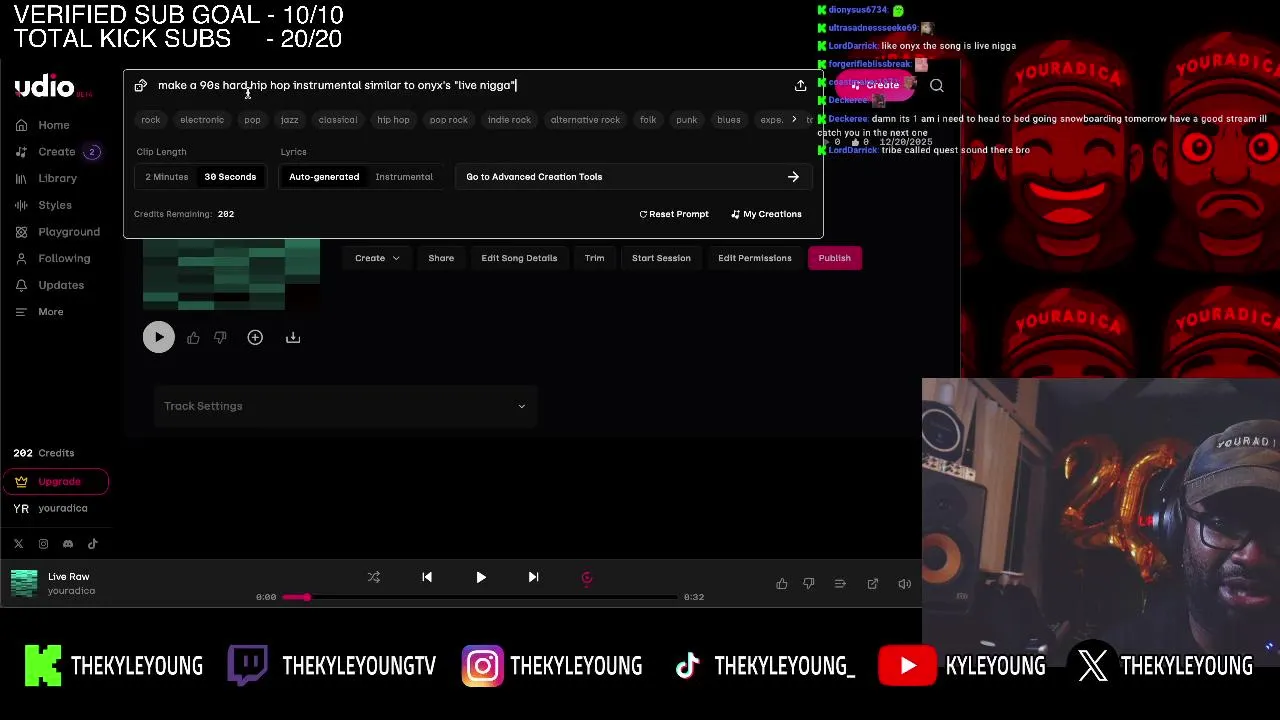Open My Creations
Viewport: 1280px width, 720px height.
click(x=766, y=214)
